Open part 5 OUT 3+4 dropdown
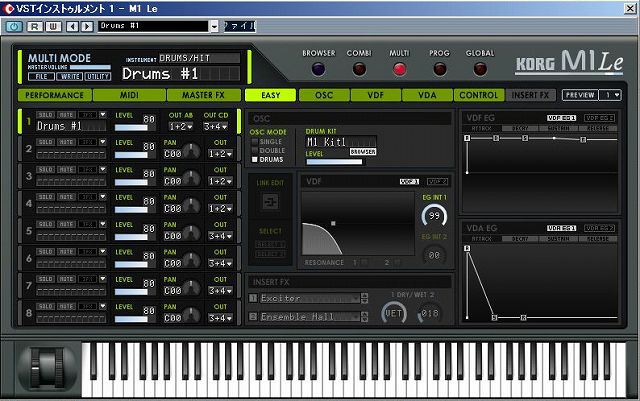 (x=220, y=236)
